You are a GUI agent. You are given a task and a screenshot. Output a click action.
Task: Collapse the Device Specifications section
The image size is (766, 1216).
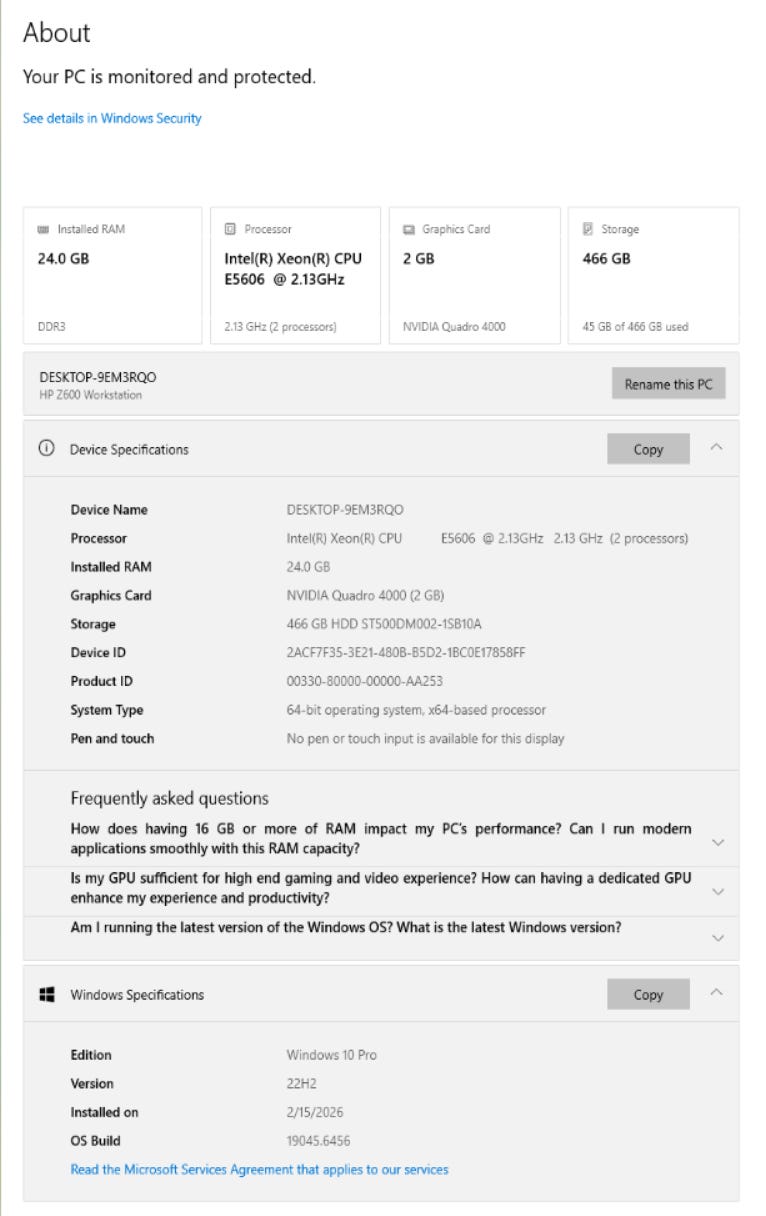(x=716, y=448)
